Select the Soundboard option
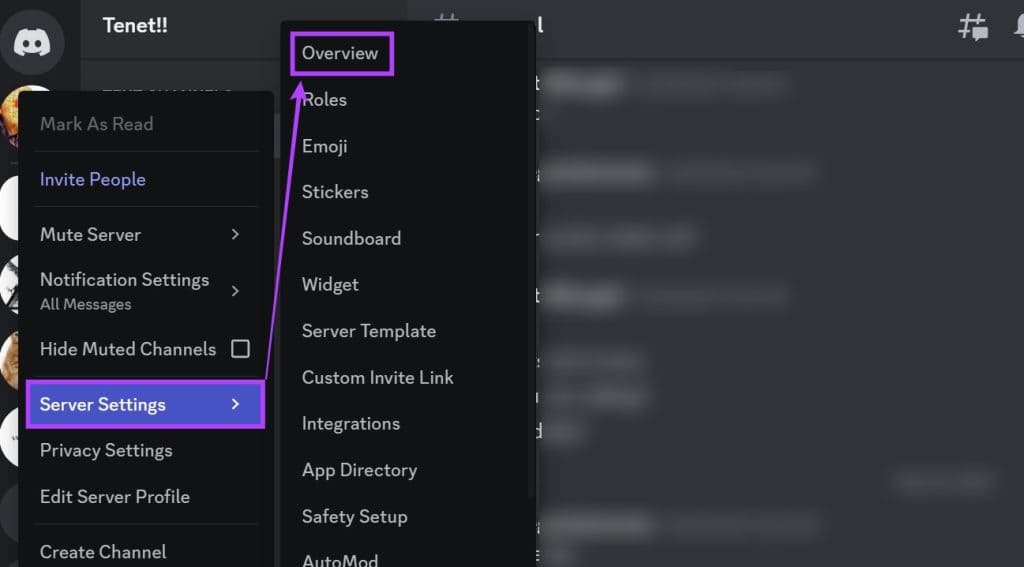Viewport: 1024px width, 567px height. (x=351, y=238)
